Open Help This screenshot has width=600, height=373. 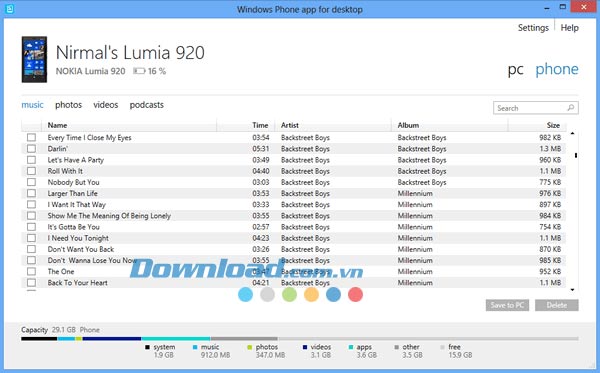(x=569, y=28)
